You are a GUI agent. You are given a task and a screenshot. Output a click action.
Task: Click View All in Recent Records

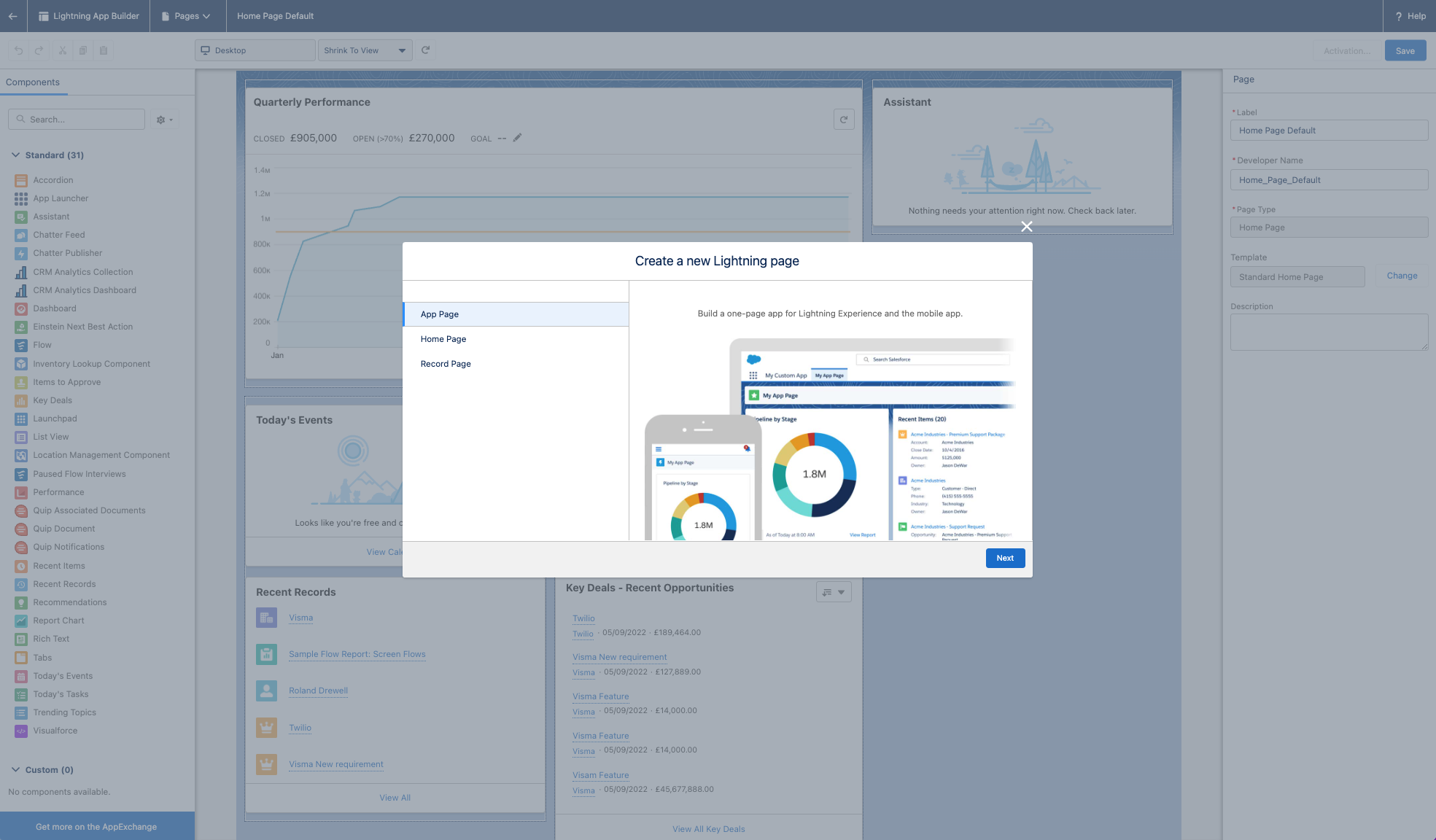(395, 798)
